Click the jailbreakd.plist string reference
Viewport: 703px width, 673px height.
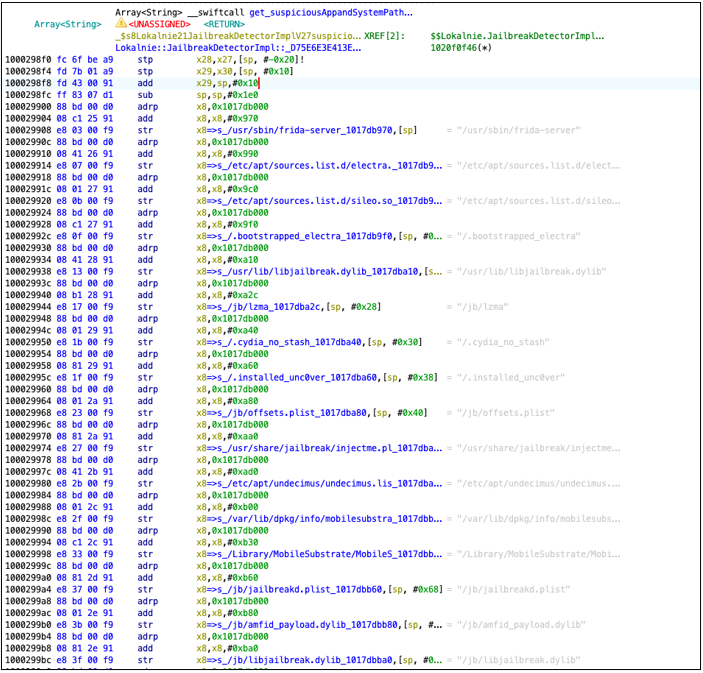[x=297, y=590]
